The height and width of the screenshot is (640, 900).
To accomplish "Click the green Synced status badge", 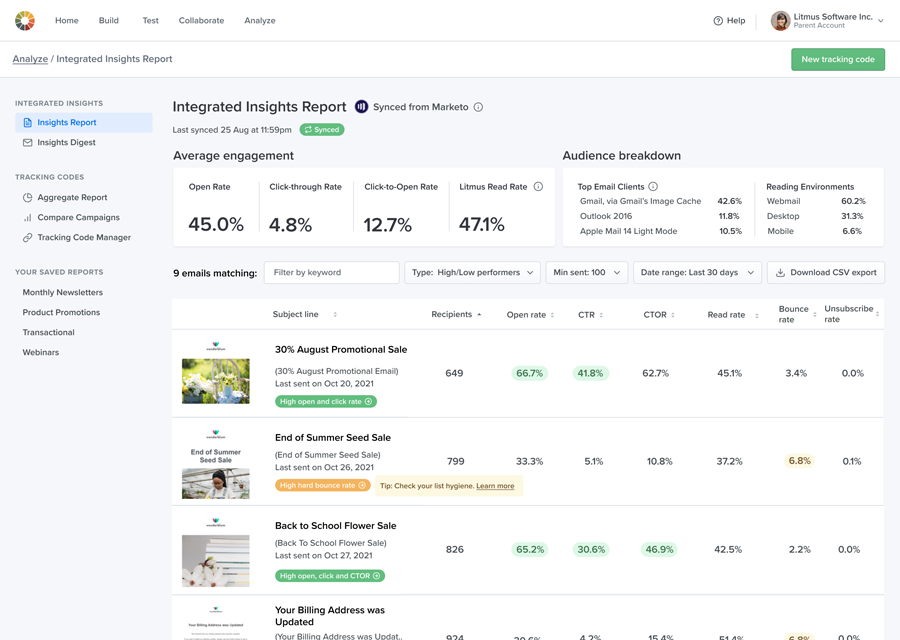I will [x=322, y=130].
